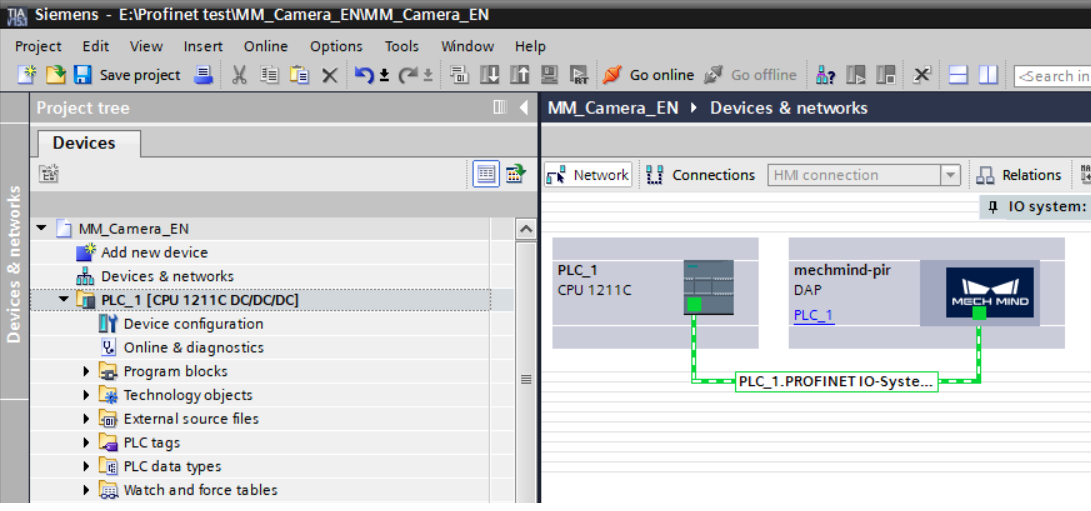
Task: Click the Start runtime RT icon
Action: point(580,74)
